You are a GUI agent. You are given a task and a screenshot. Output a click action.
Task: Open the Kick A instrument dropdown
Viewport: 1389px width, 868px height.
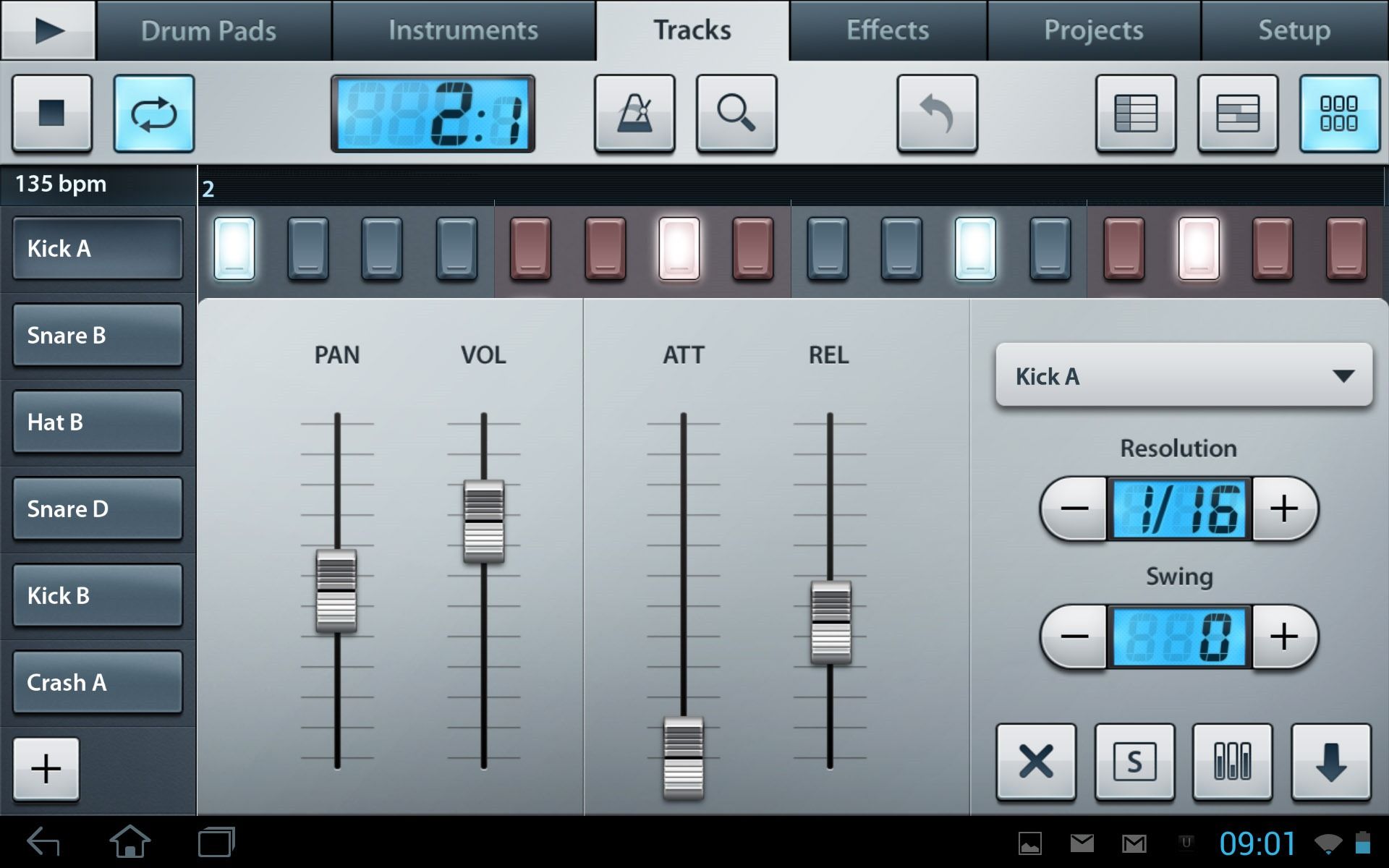pos(1184,376)
